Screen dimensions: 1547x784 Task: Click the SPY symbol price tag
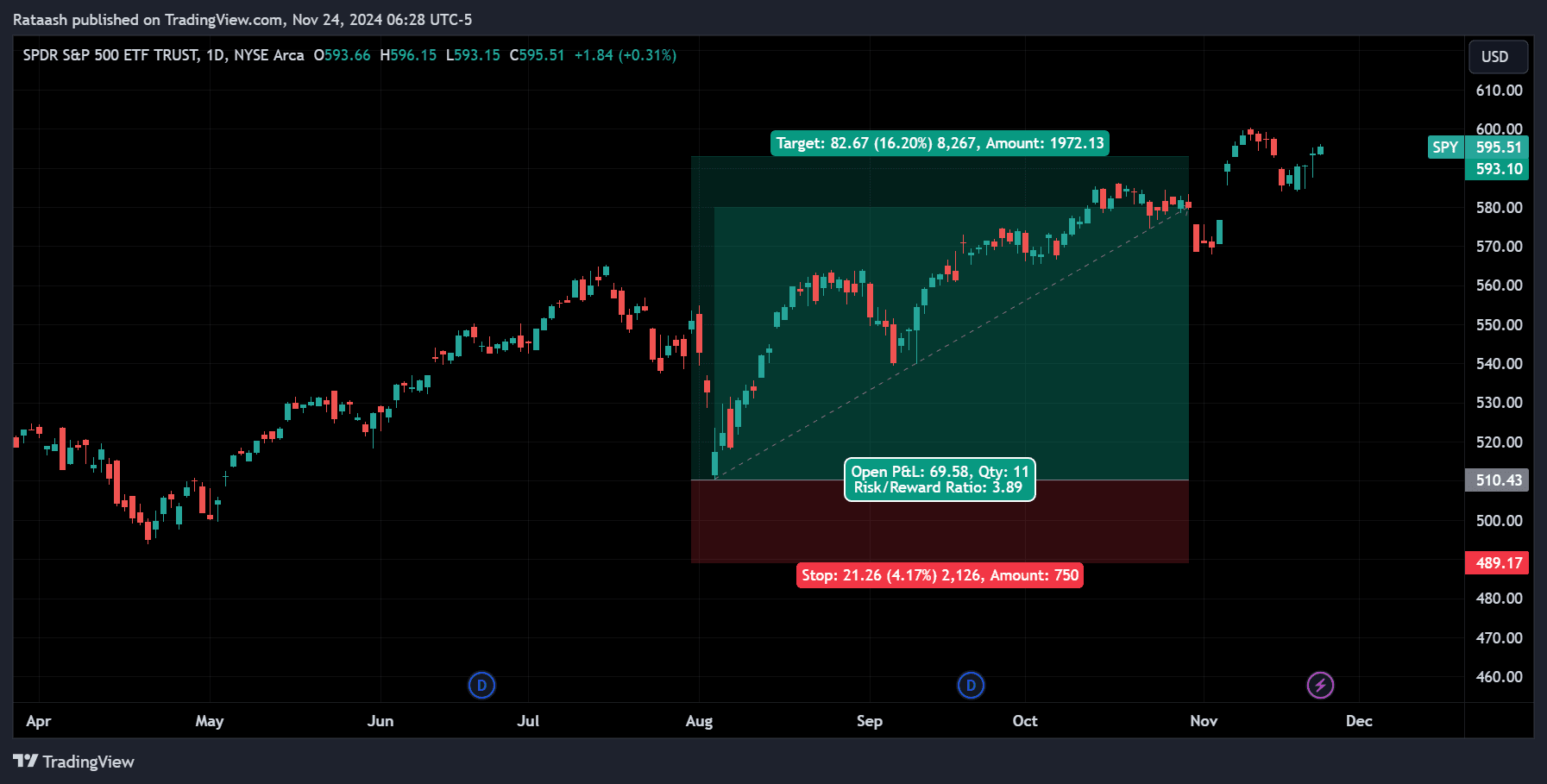pyautogui.click(x=1445, y=147)
